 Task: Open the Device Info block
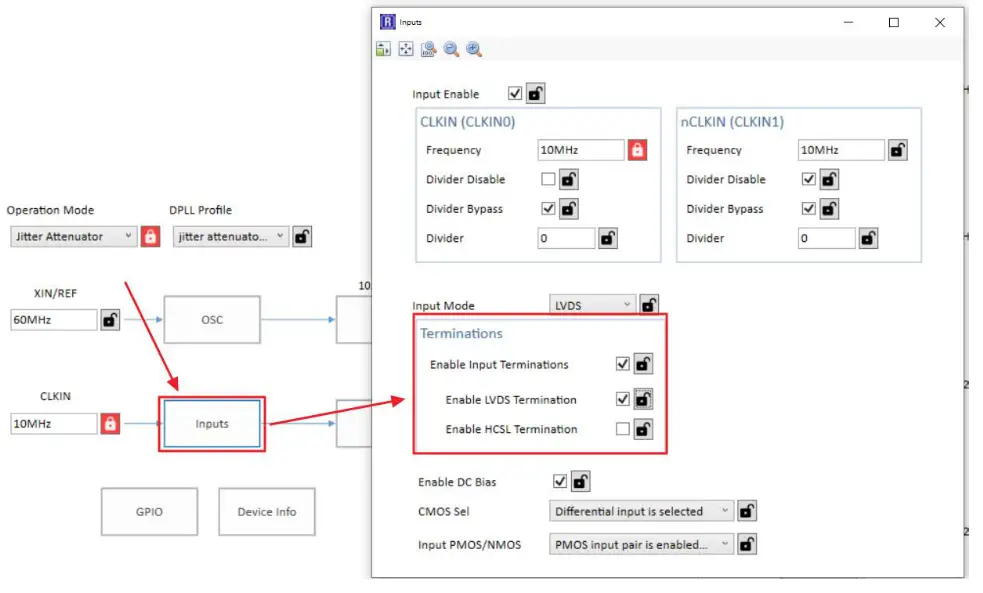[266, 512]
